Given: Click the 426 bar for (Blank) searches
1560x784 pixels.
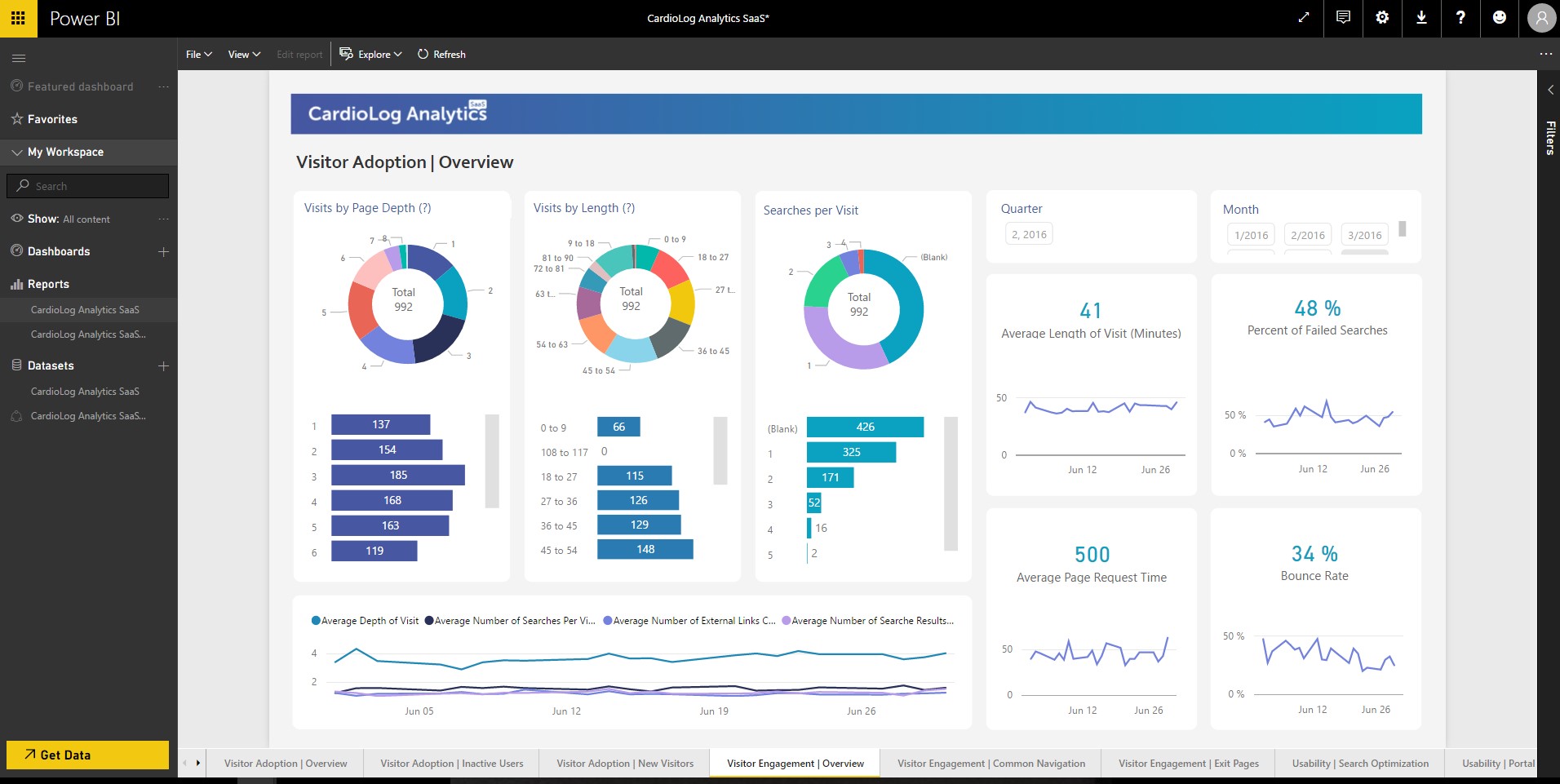Looking at the screenshot, I should coord(866,427).
